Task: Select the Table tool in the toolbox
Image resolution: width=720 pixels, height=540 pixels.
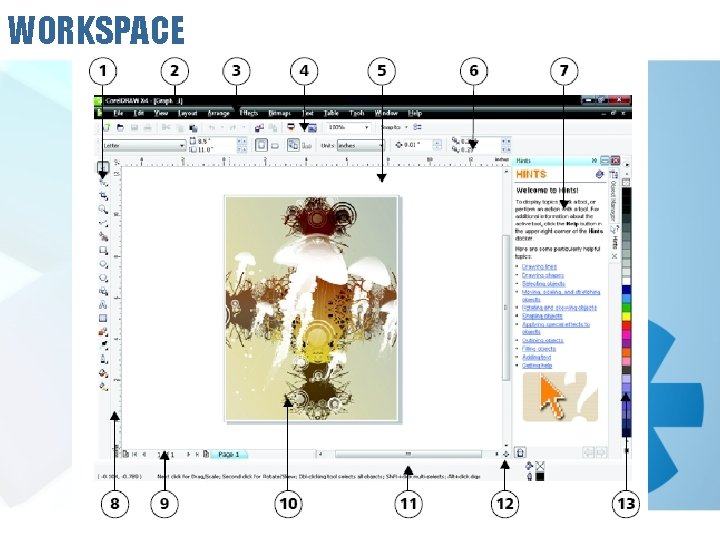Action: 104,318
